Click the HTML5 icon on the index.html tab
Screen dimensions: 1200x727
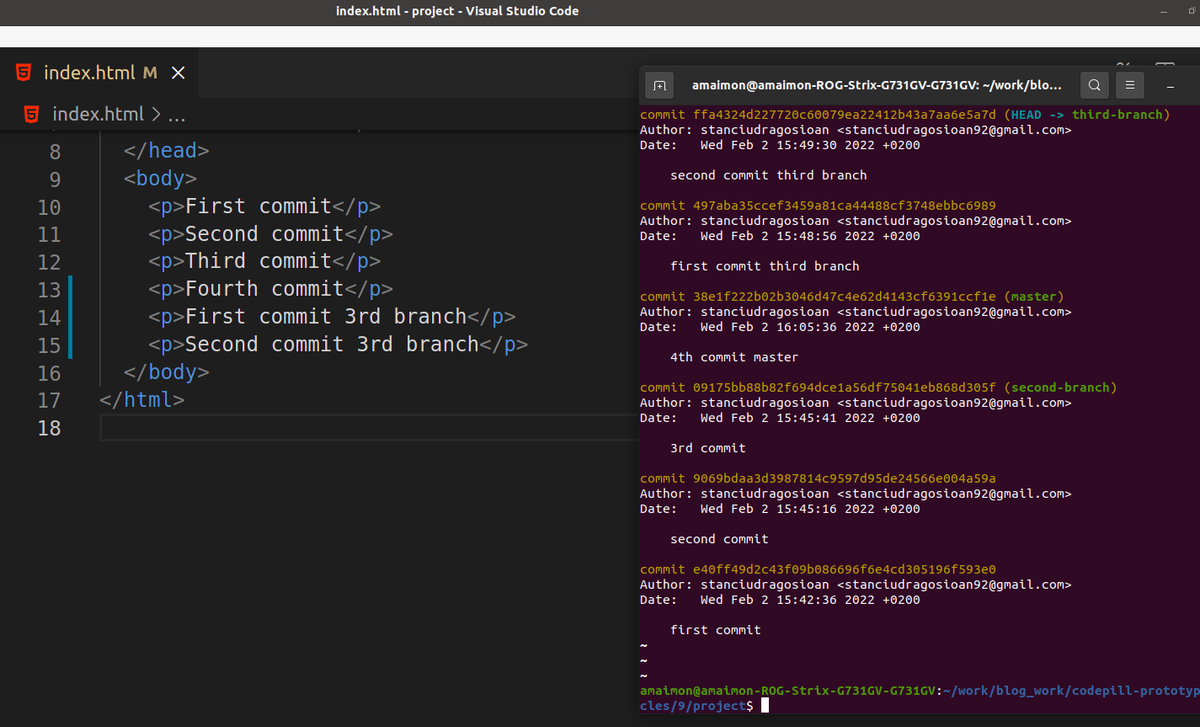[x=22, y=72]
